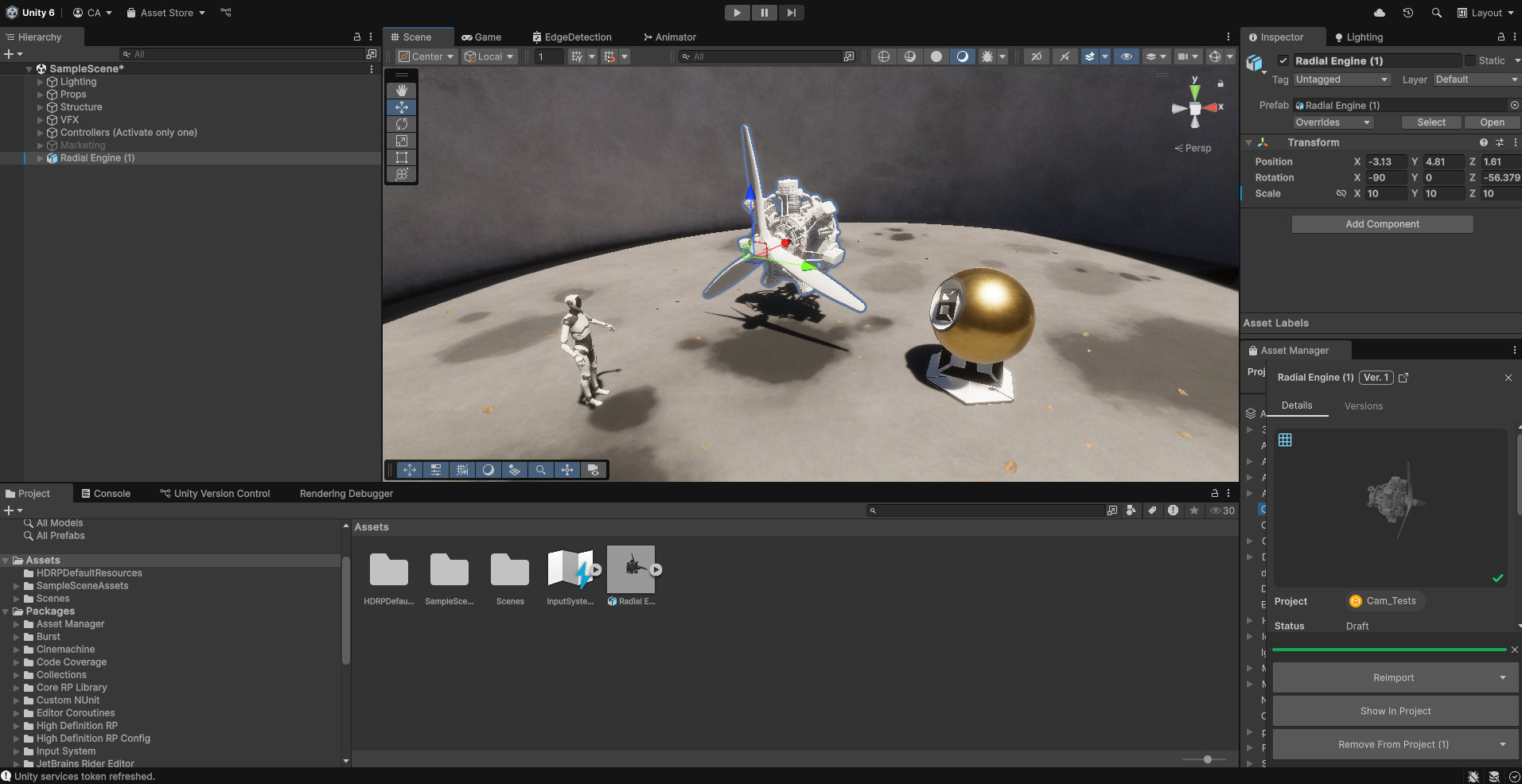Viewport: 1522px width, 784px height.
Task: Toggle the Static checkbox
Action: click(x=1470, y=60)
